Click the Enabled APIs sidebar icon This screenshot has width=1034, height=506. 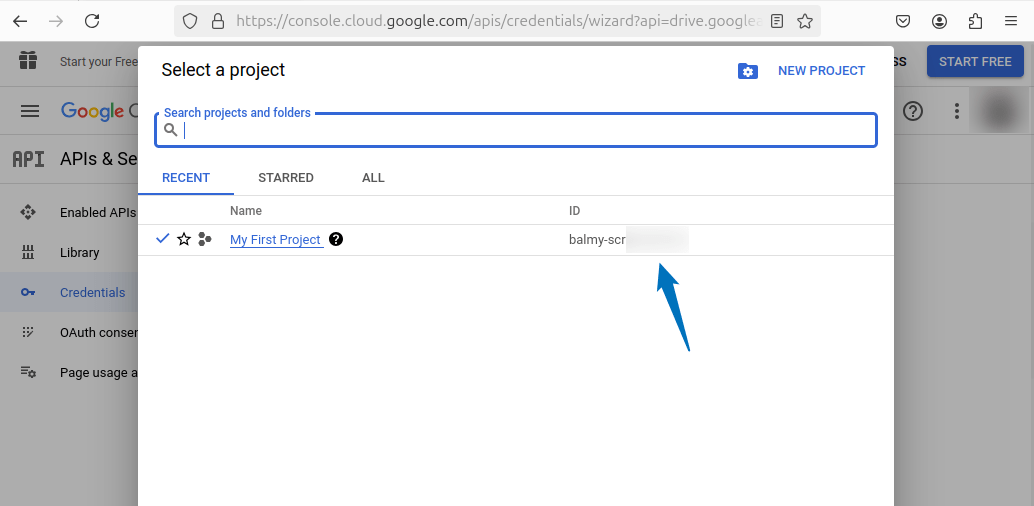28,212
